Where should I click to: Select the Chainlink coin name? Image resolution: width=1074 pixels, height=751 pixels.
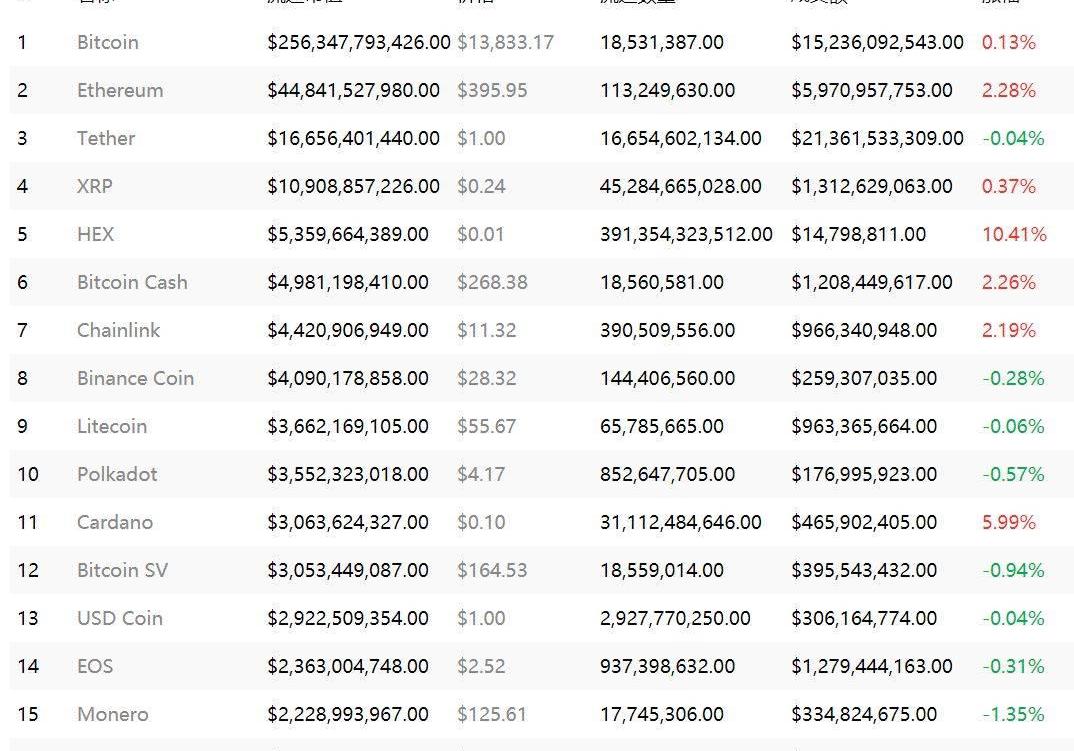click(118, 330)
